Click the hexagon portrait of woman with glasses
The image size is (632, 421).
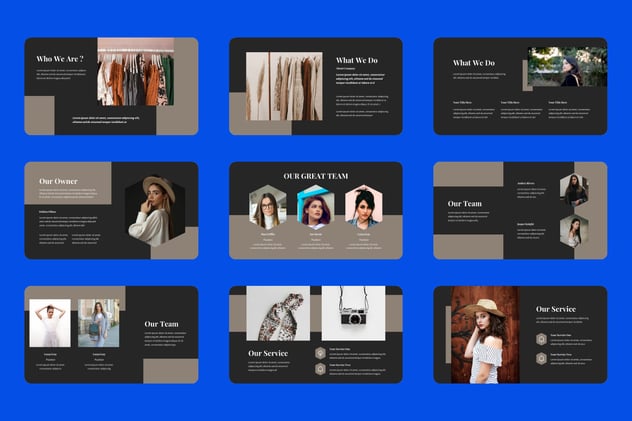click(x=268, y=207)
